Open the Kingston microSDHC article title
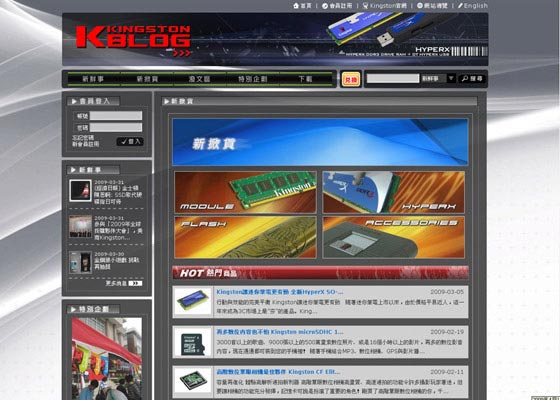Screen dimensions: 560x400 [x=280, y=332]
